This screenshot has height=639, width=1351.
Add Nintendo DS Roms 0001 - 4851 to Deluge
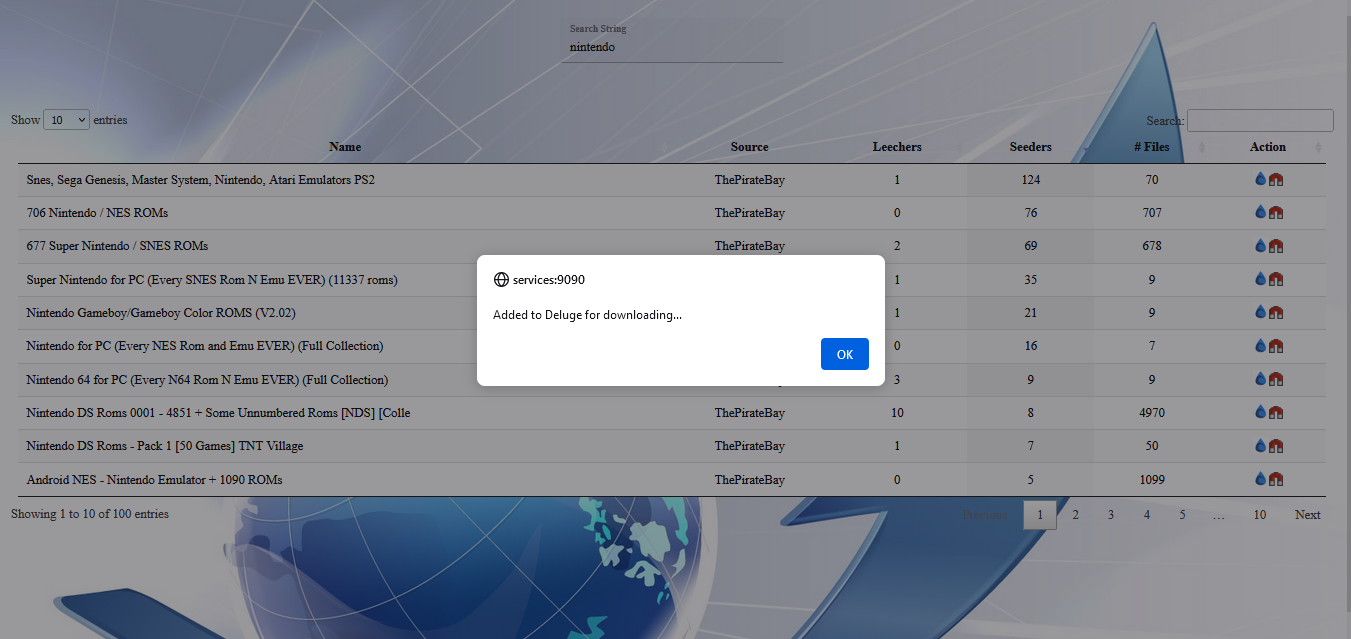(1261, 413)
